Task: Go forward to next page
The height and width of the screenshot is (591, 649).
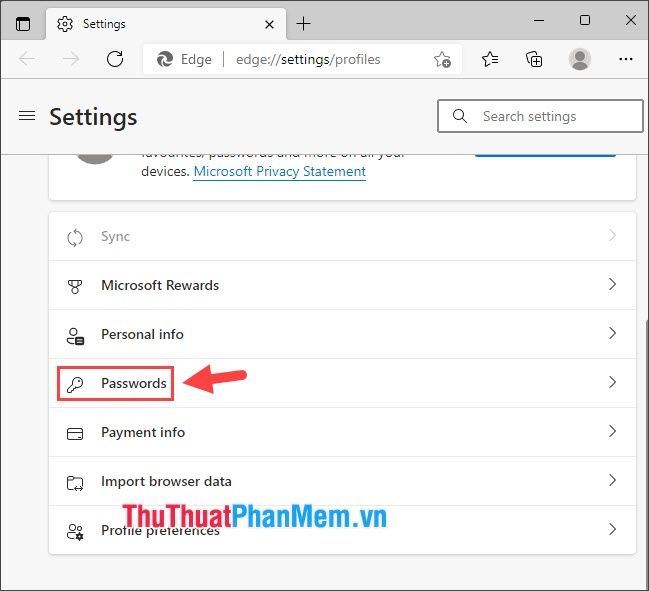Action: (71, 59)
